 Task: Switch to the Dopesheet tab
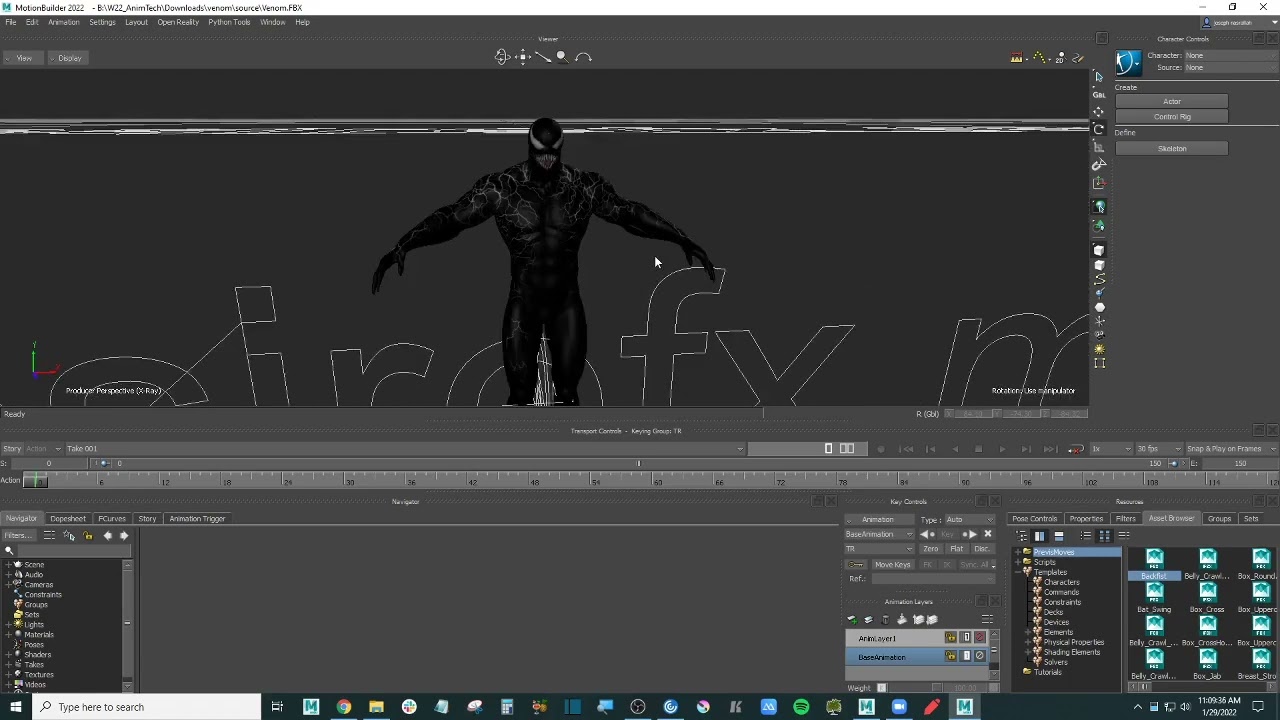pos(68,519)
